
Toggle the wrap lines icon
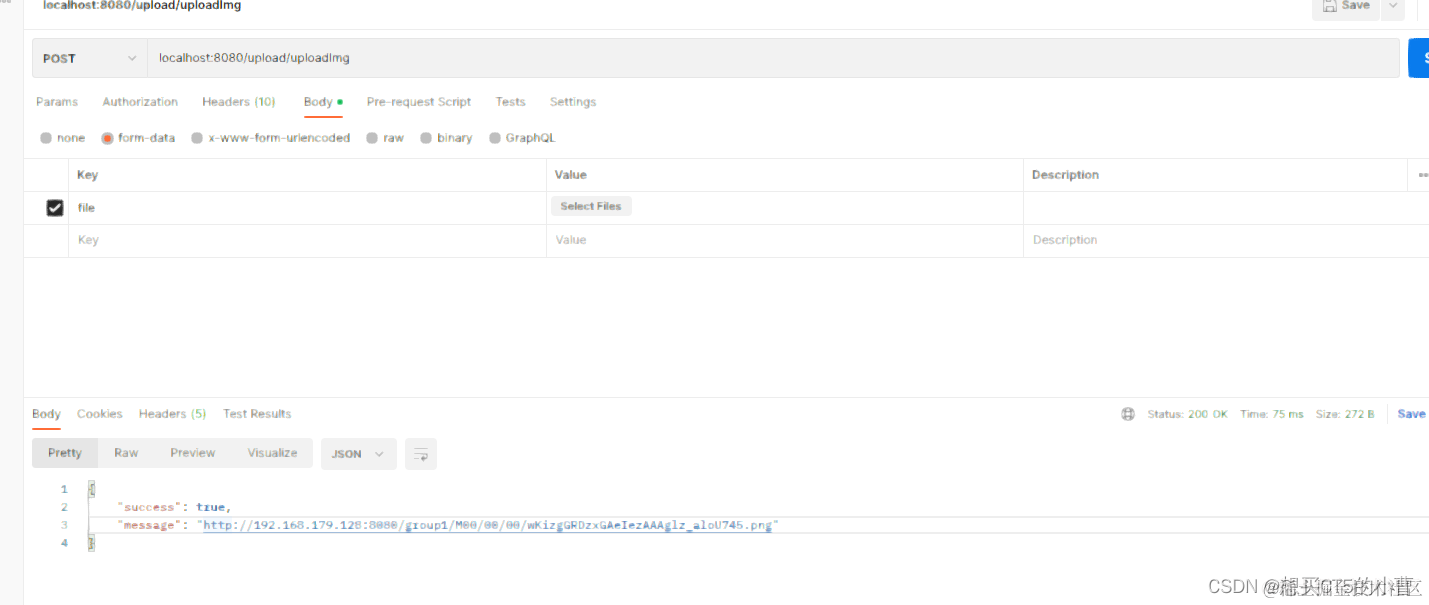[421, 454]
